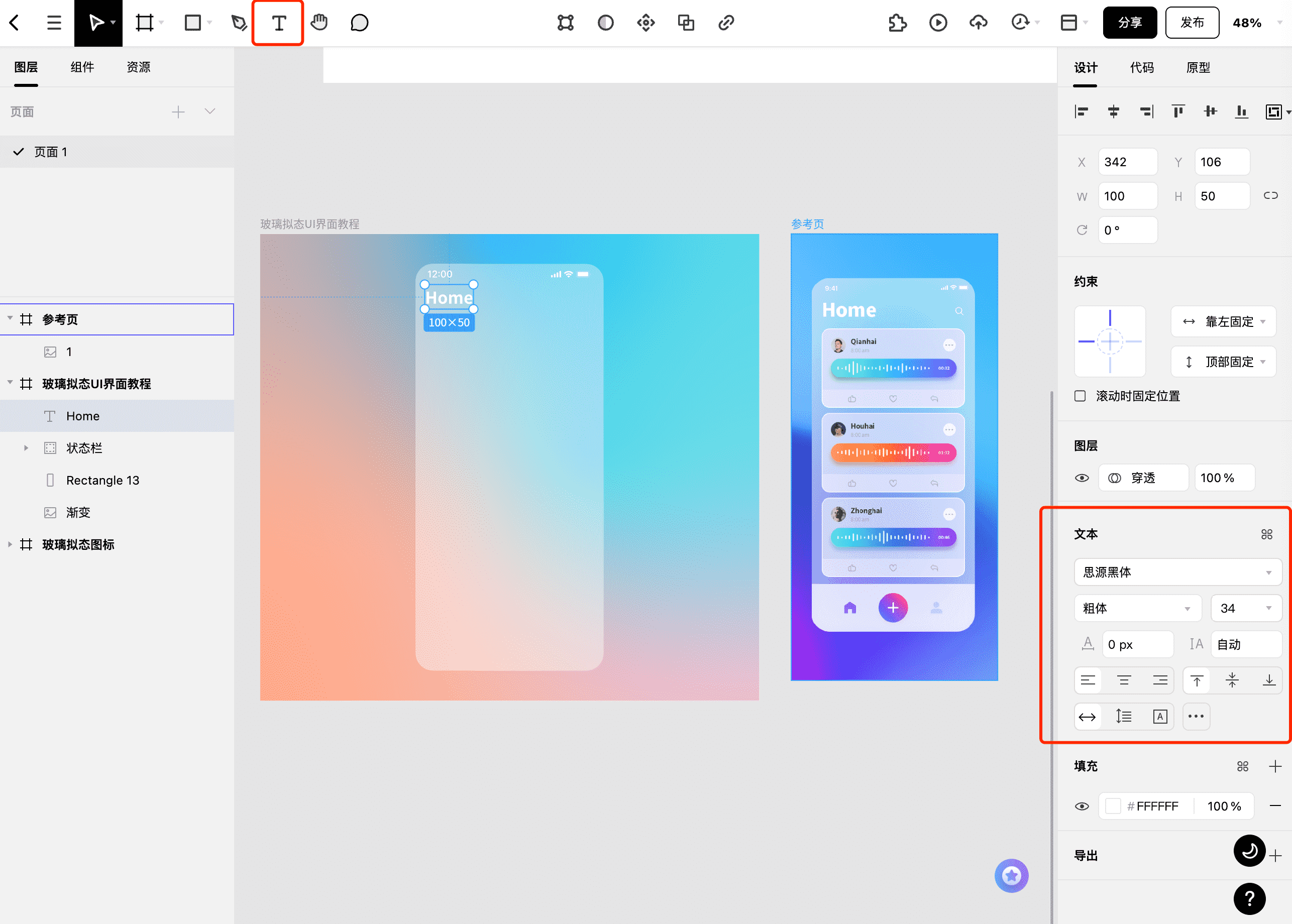Viewport: 1292px width, 924px height.
Task: Select the Text tool
Action: (278, 23)
